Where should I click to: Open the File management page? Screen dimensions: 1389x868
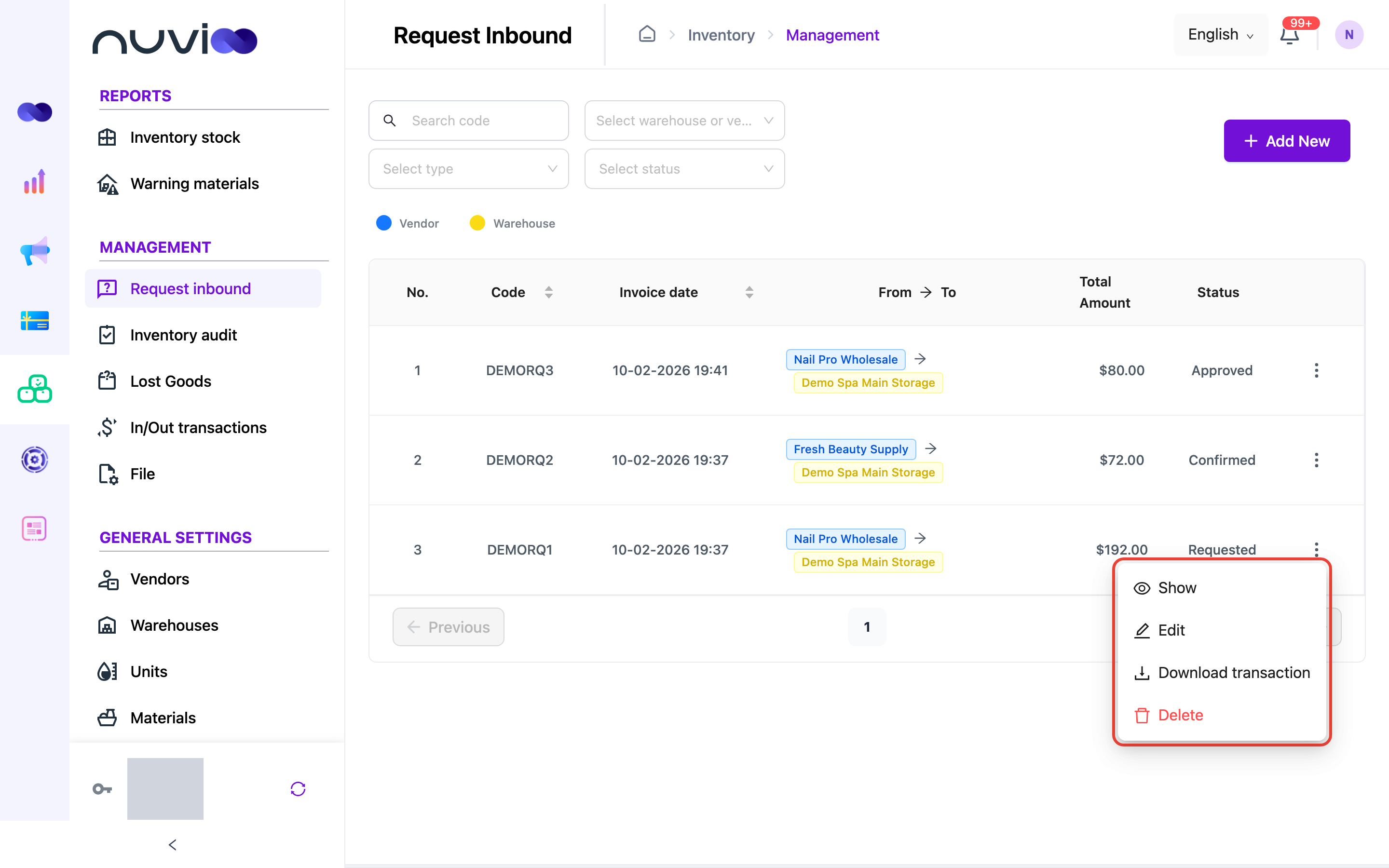[x=203, y=474]
